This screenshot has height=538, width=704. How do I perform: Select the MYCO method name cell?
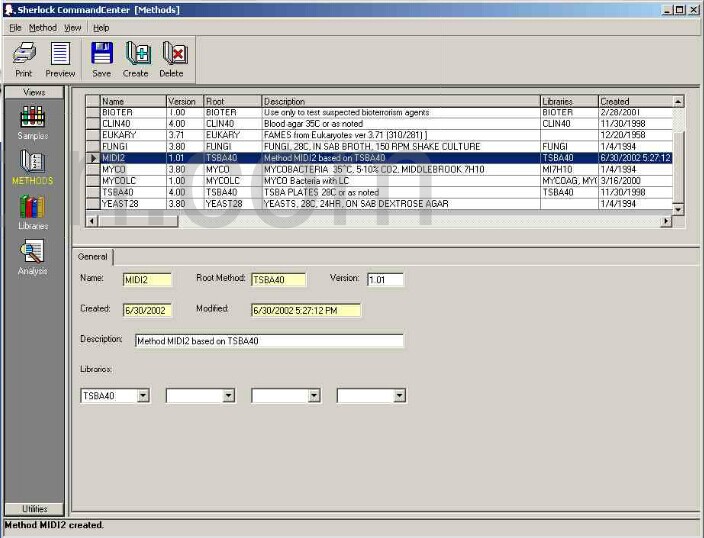133,169
